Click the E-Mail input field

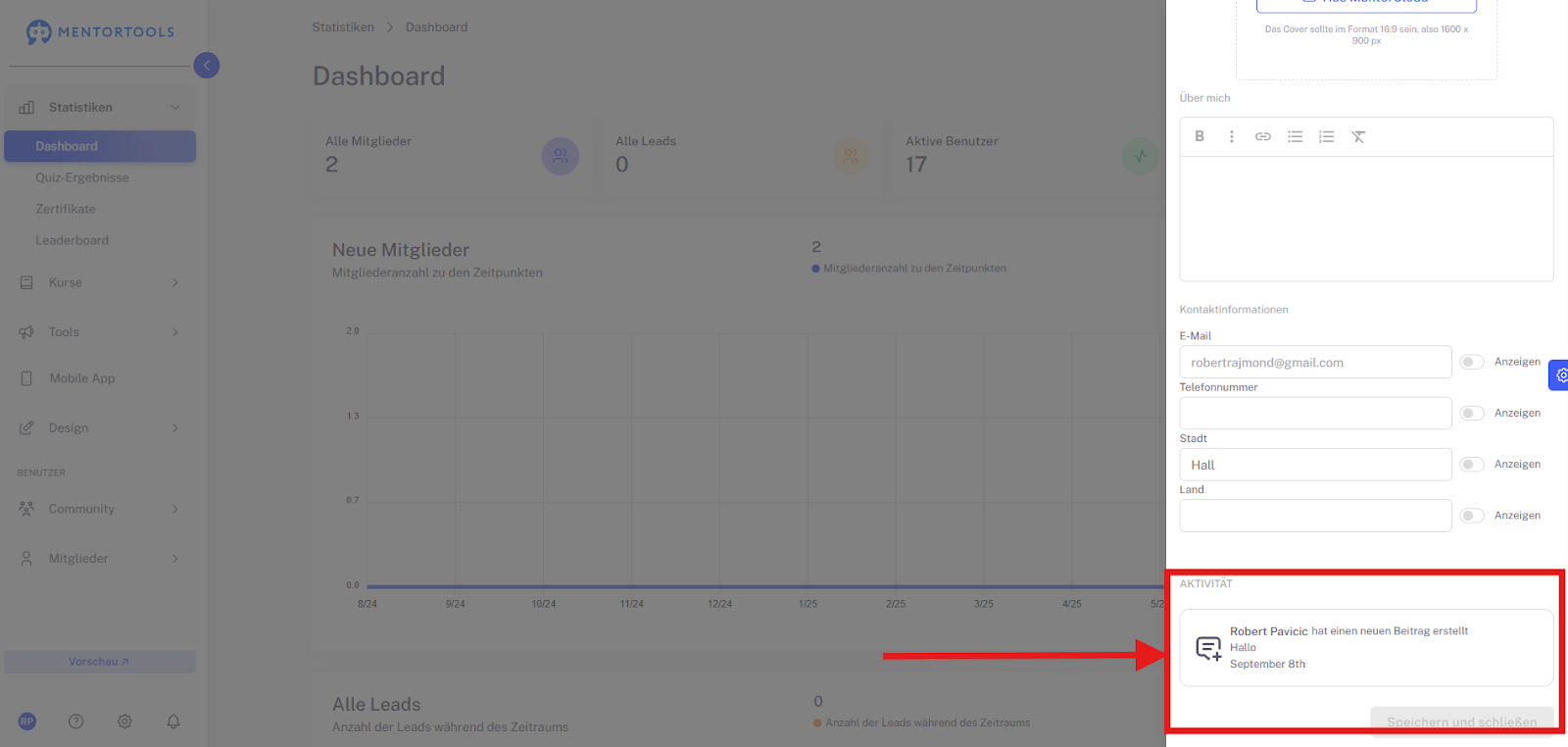(1315, 362)
